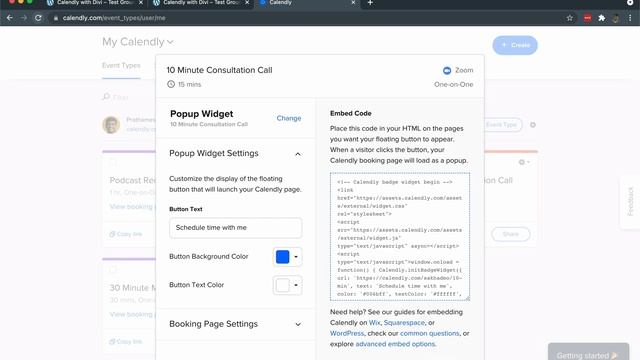Open the browser profile avatar
Screen dimensions: 640x360
pyautogui.click(x=616, y=18)
